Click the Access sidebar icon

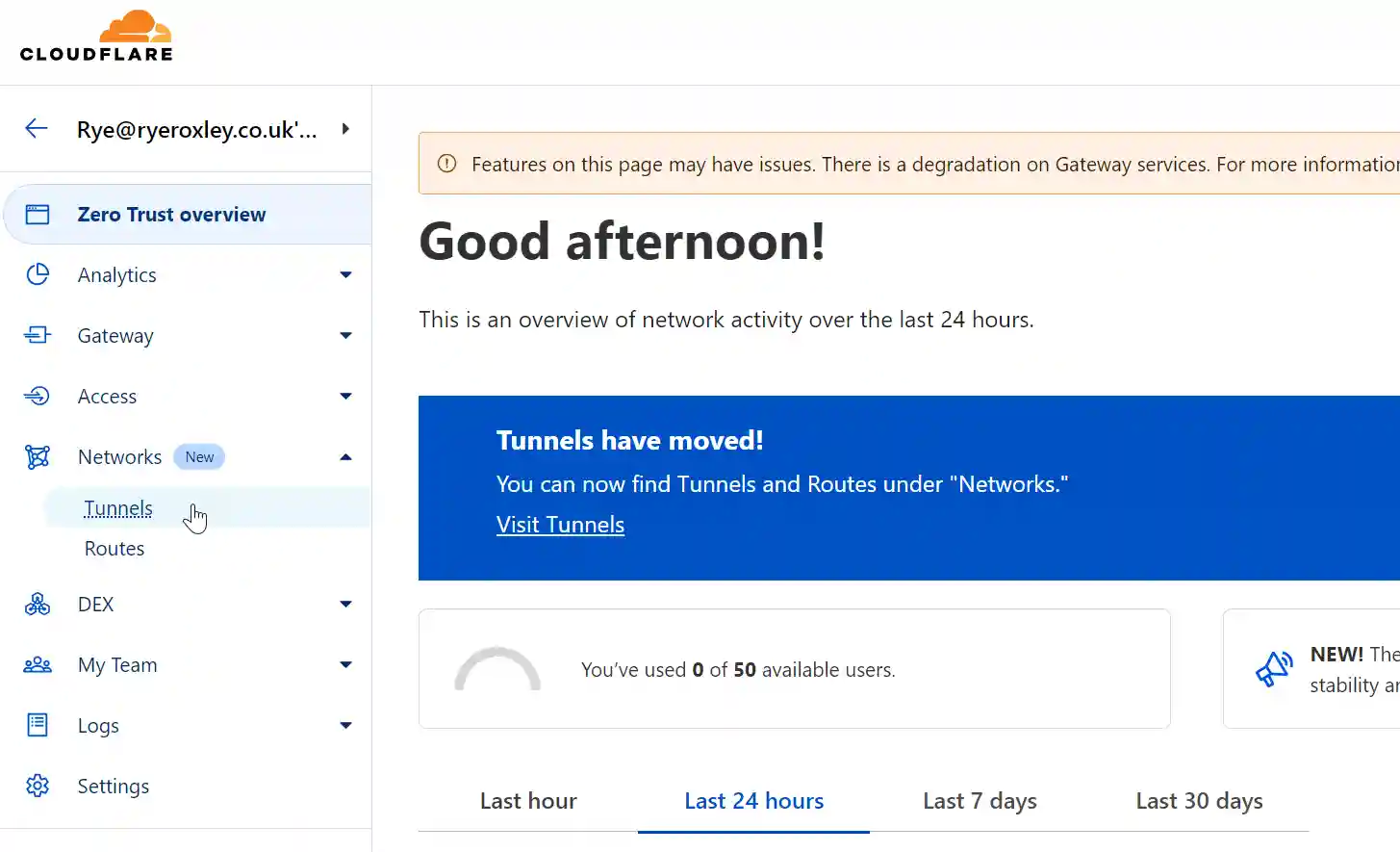(x=37, y=396)
